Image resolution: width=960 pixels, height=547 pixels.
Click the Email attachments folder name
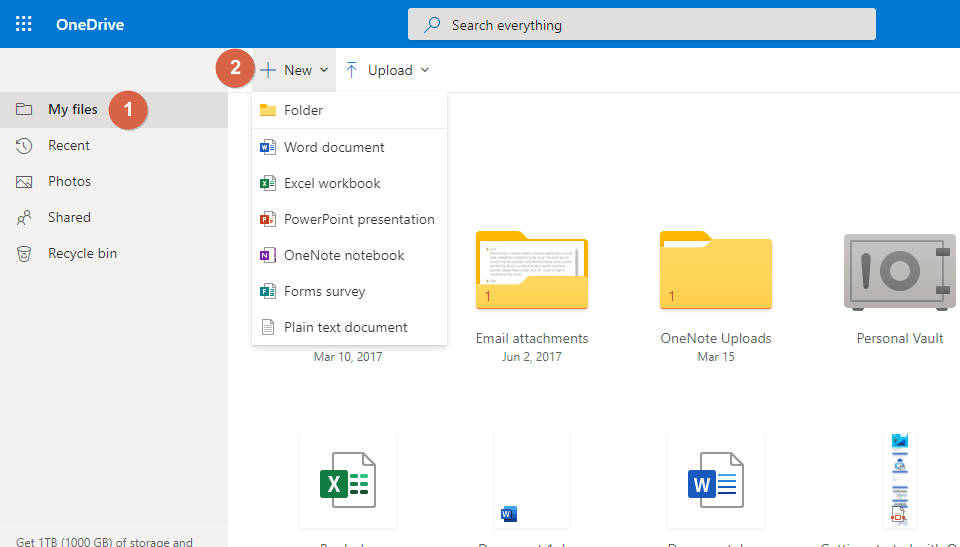531,338
